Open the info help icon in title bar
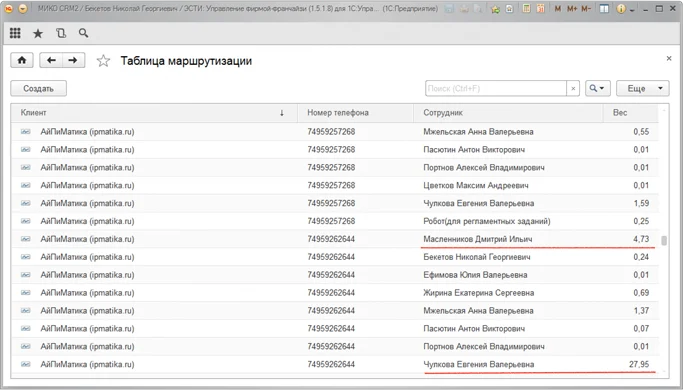This screenshot has width=683, height=390. click(621, 9)
